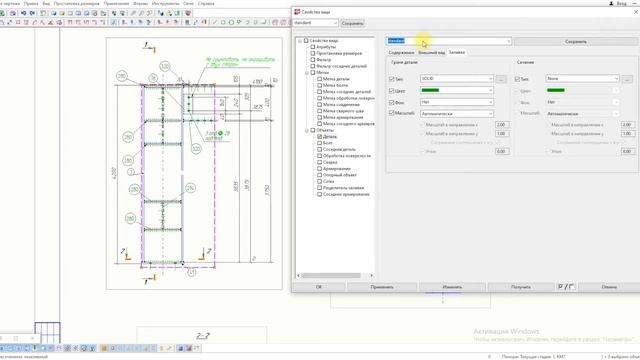The width and height of the screenshot is (640, 360).
Task: Uncheck the Фон checkbox for part faces
Action: [392, 102]
